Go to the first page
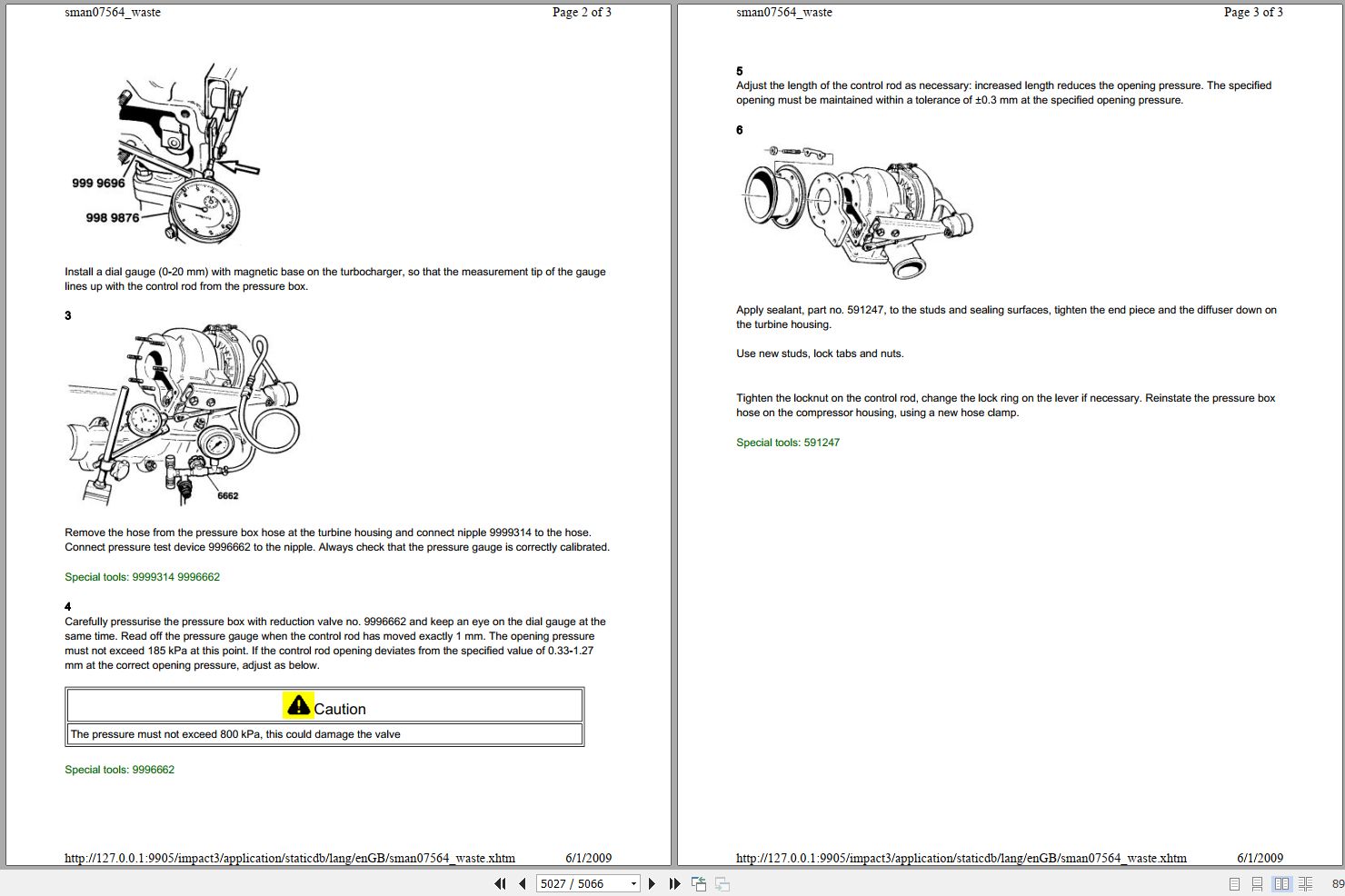This screenshot has height=896, width=1345. tap(500, 883)
